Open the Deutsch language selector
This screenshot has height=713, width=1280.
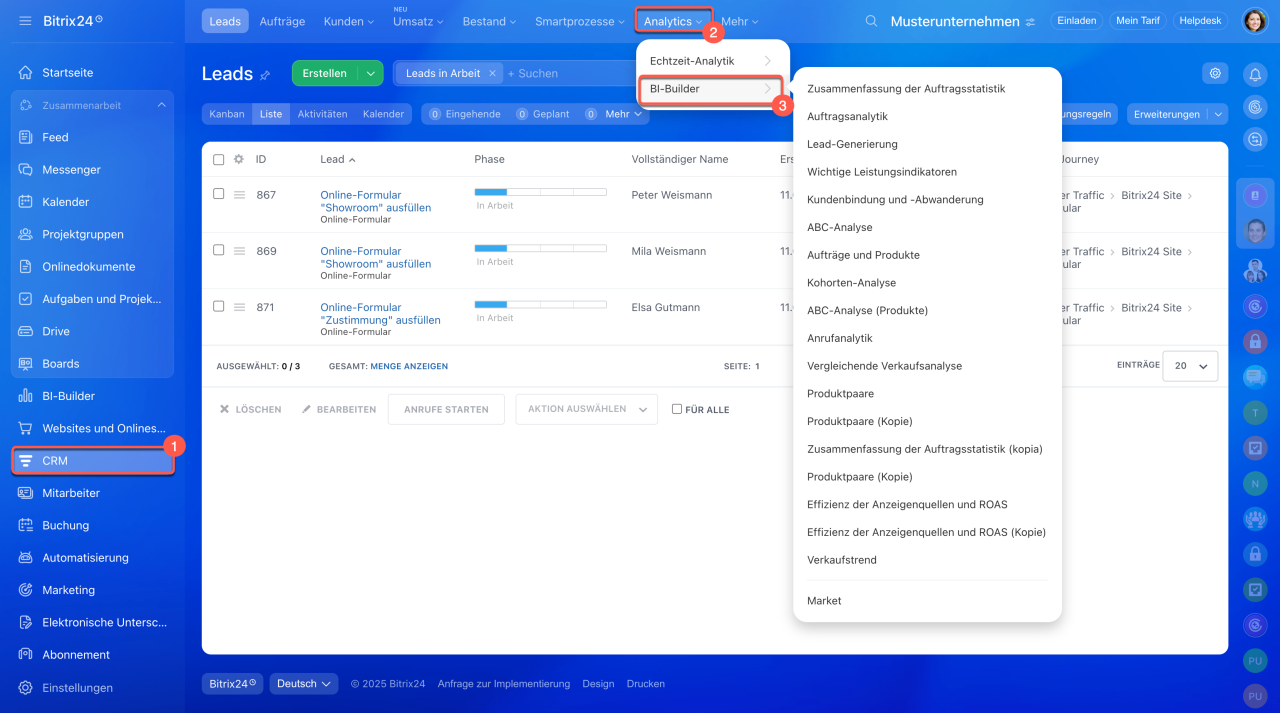304,684
